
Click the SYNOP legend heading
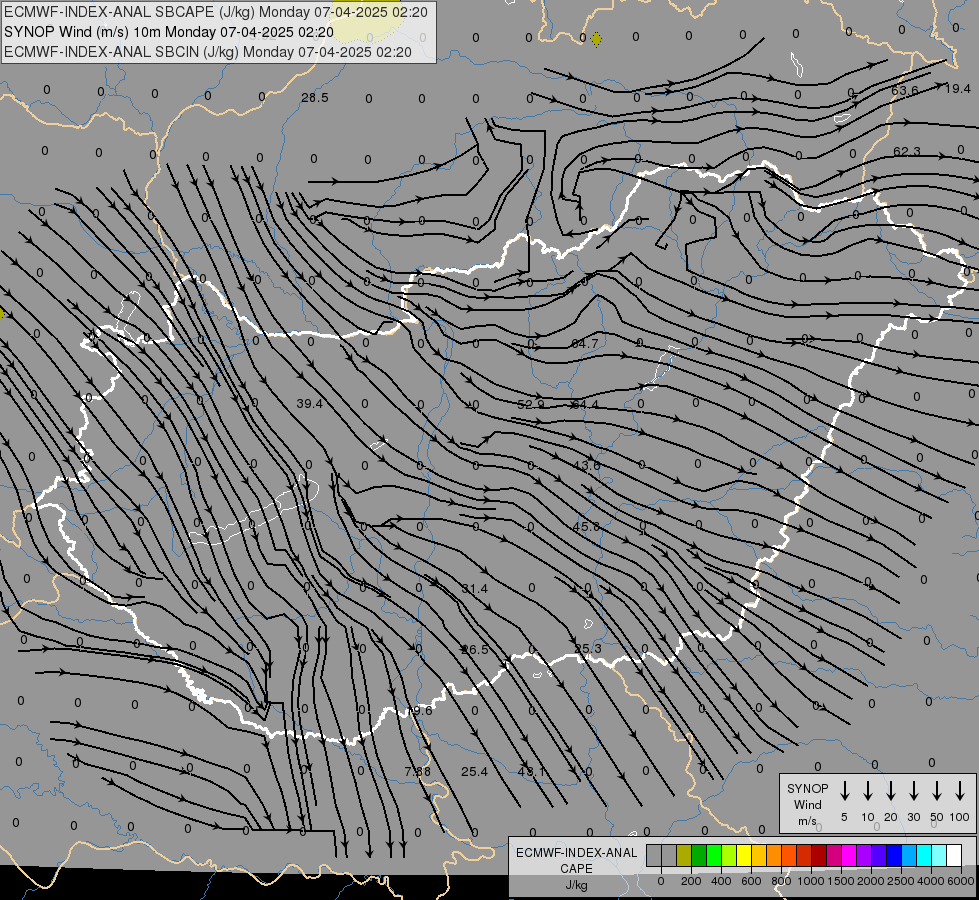tap(807, 788)
